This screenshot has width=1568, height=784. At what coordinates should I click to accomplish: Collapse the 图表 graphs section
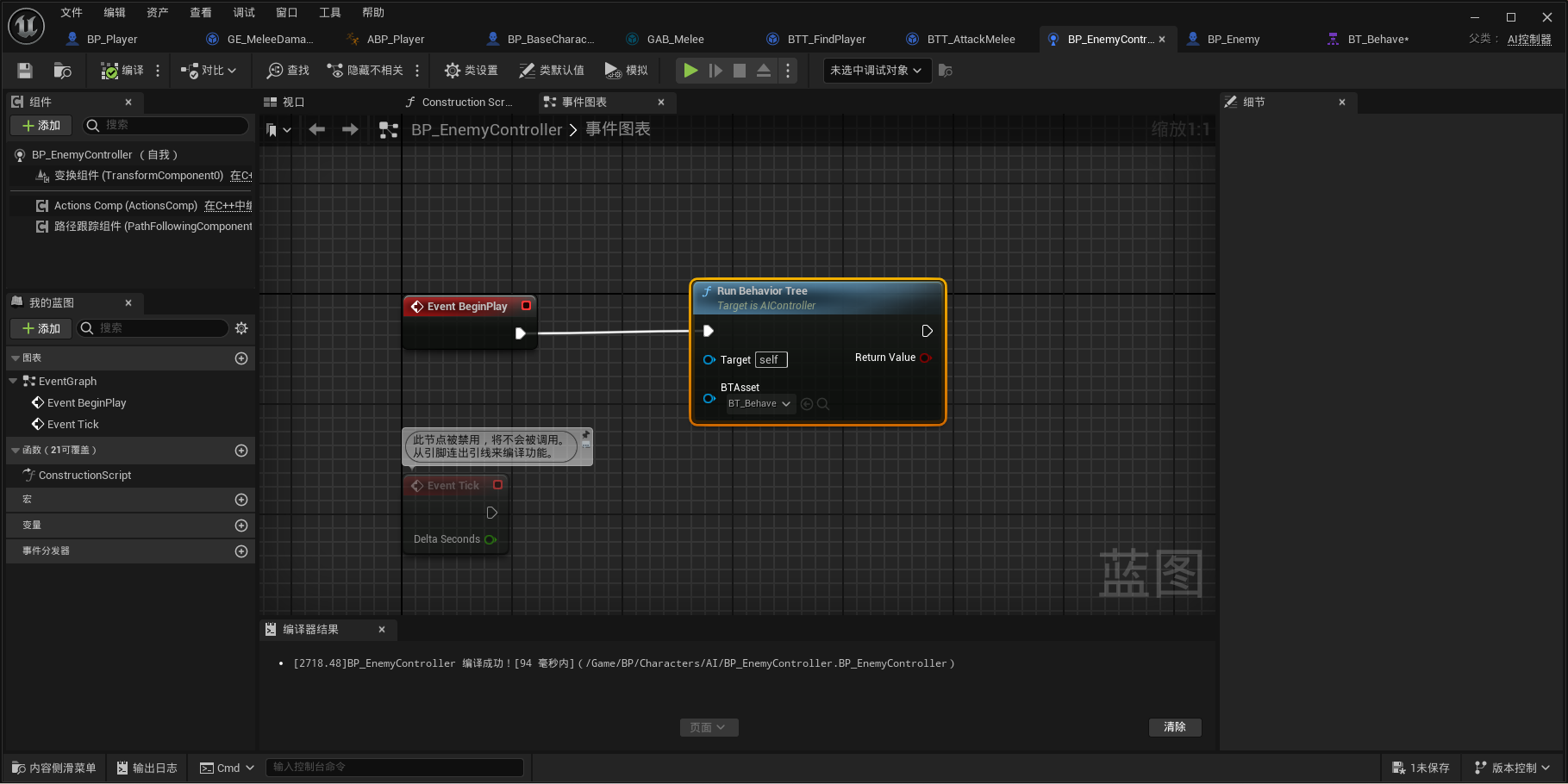point(16,358)
